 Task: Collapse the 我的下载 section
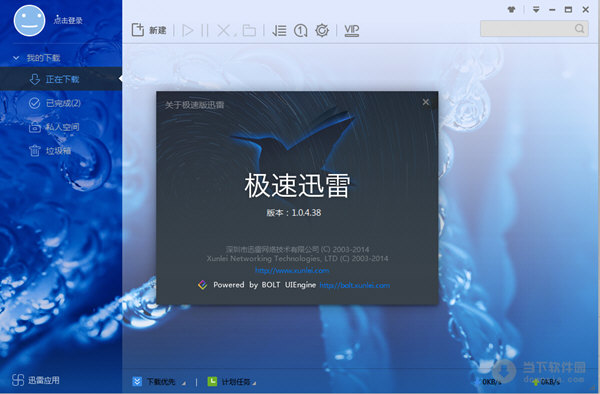point(16,58)
